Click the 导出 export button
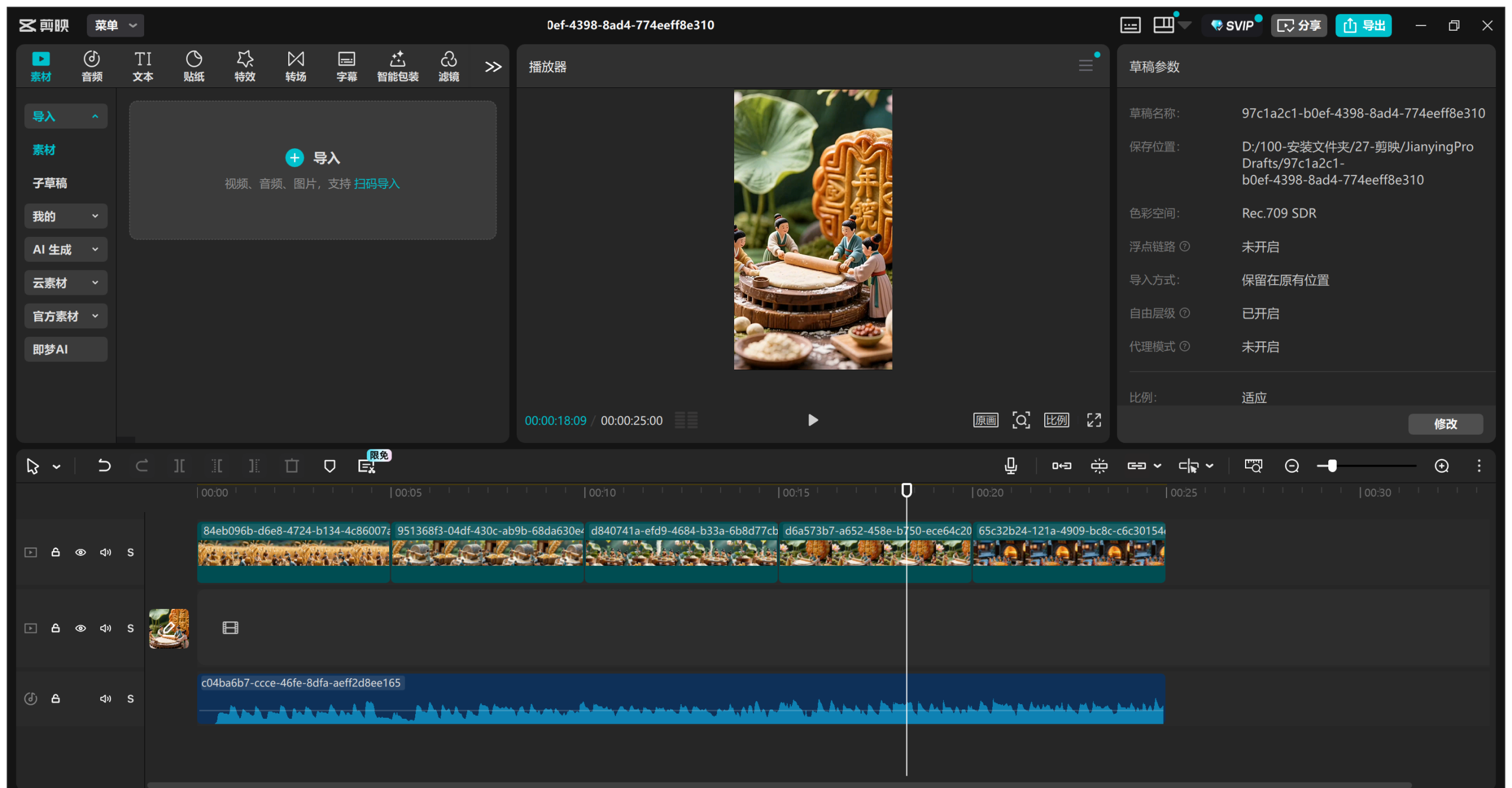 (x=1364, y=25)
